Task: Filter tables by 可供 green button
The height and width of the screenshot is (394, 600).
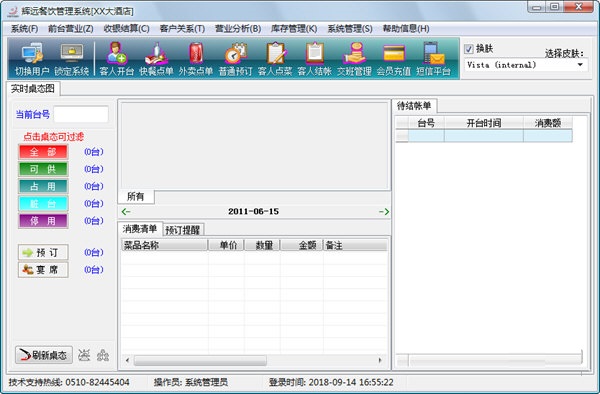Action: point(43,169)
